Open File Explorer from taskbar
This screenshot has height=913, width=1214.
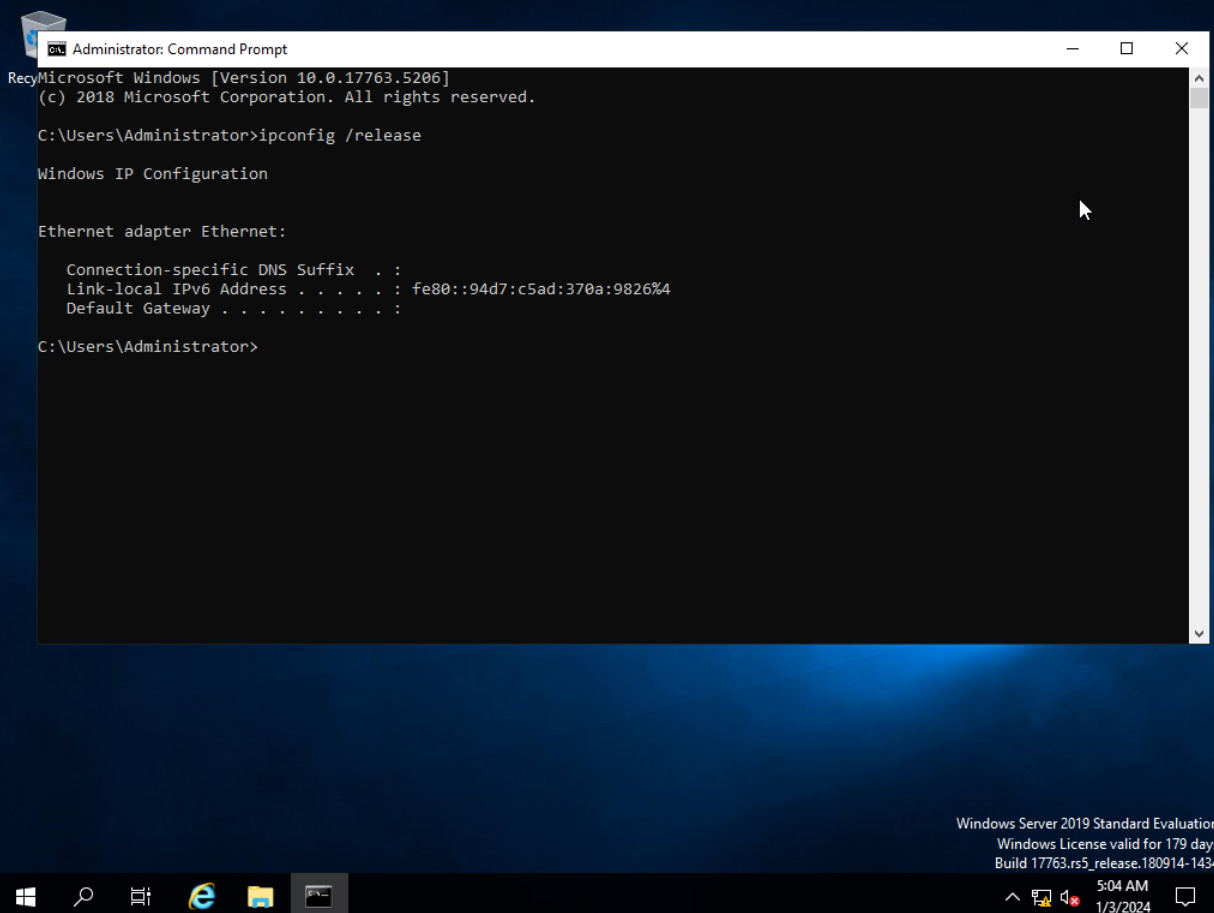tap(260, 895)
